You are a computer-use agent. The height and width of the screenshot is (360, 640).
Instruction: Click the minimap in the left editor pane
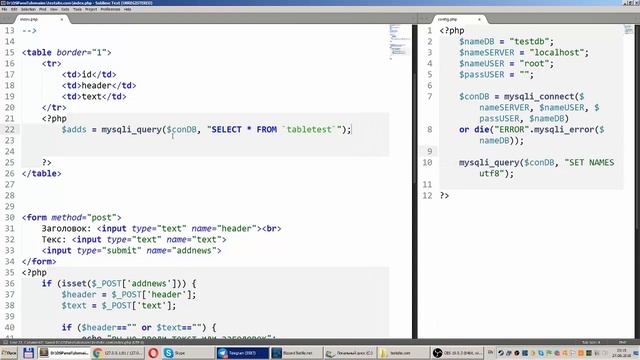pyautogui.click(x=399, y=41)
